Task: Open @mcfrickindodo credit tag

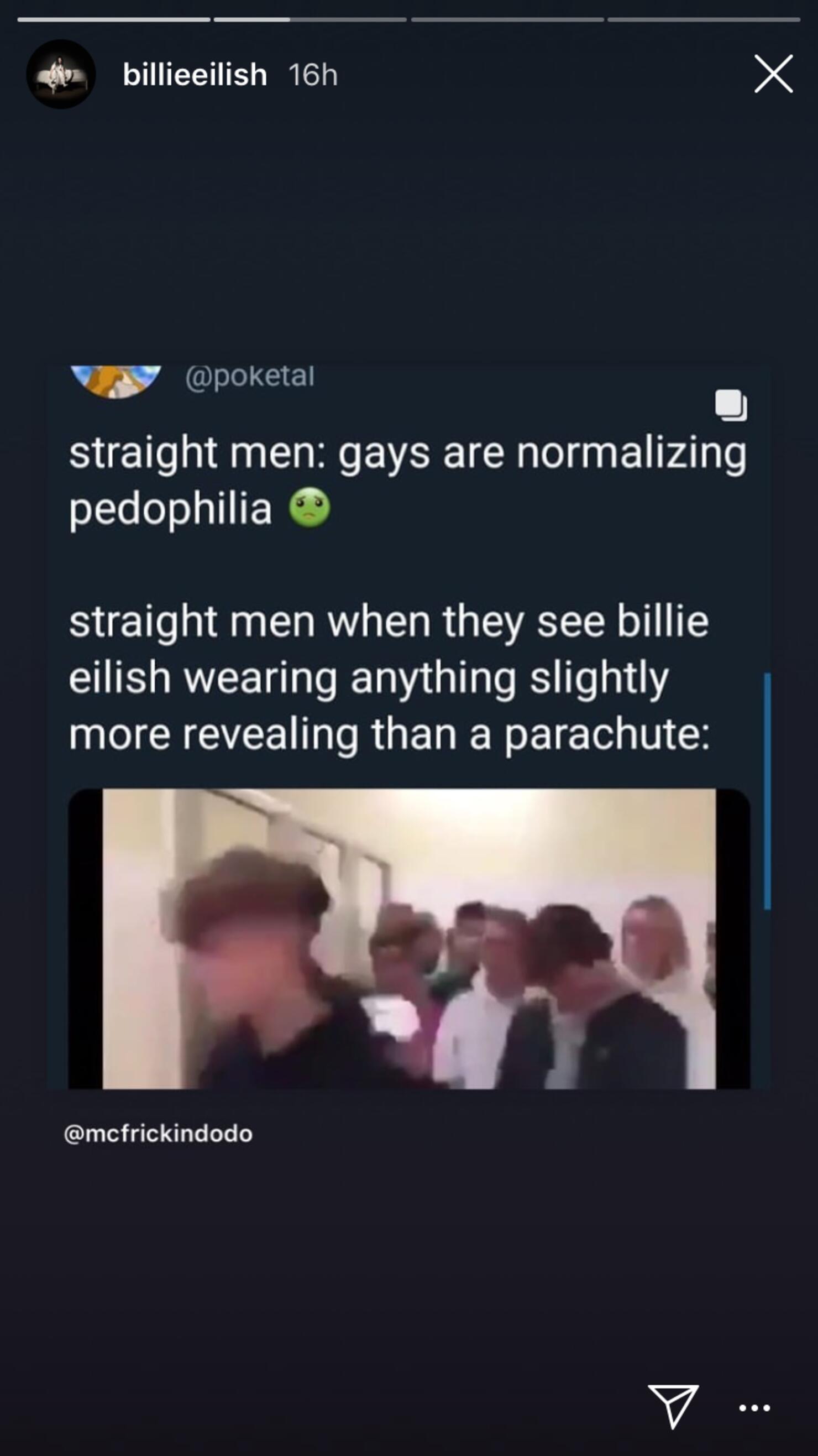Action: click(x=158, y=1134)
